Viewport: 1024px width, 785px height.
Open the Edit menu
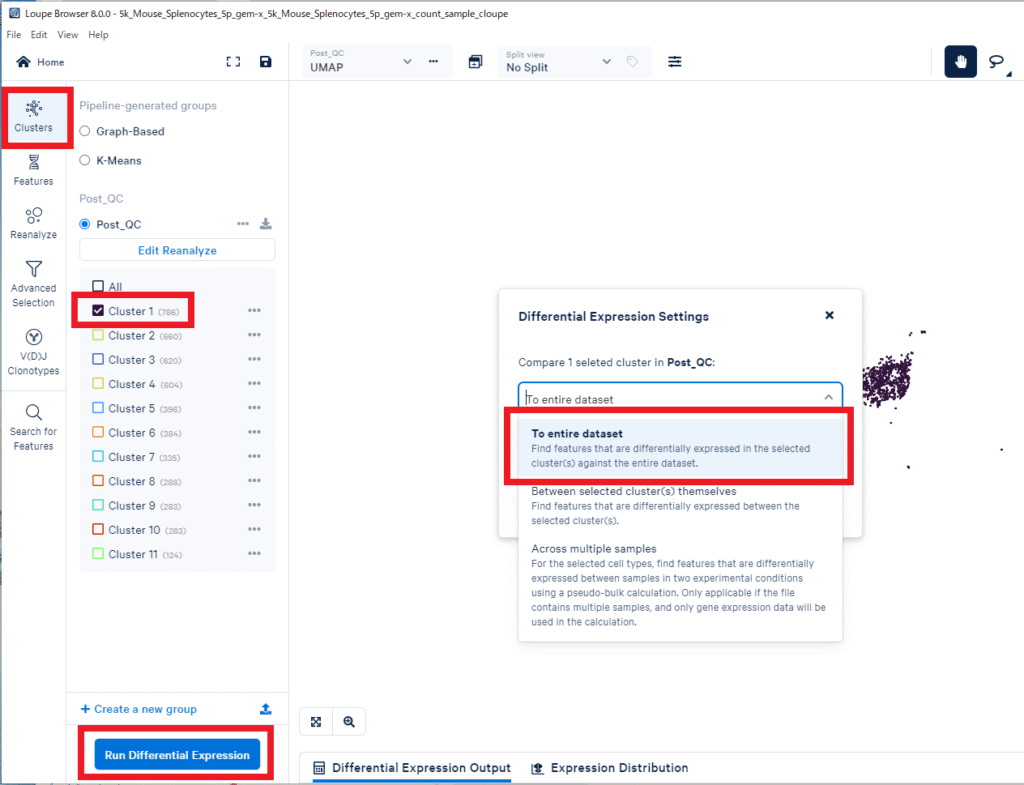point(39,35)
